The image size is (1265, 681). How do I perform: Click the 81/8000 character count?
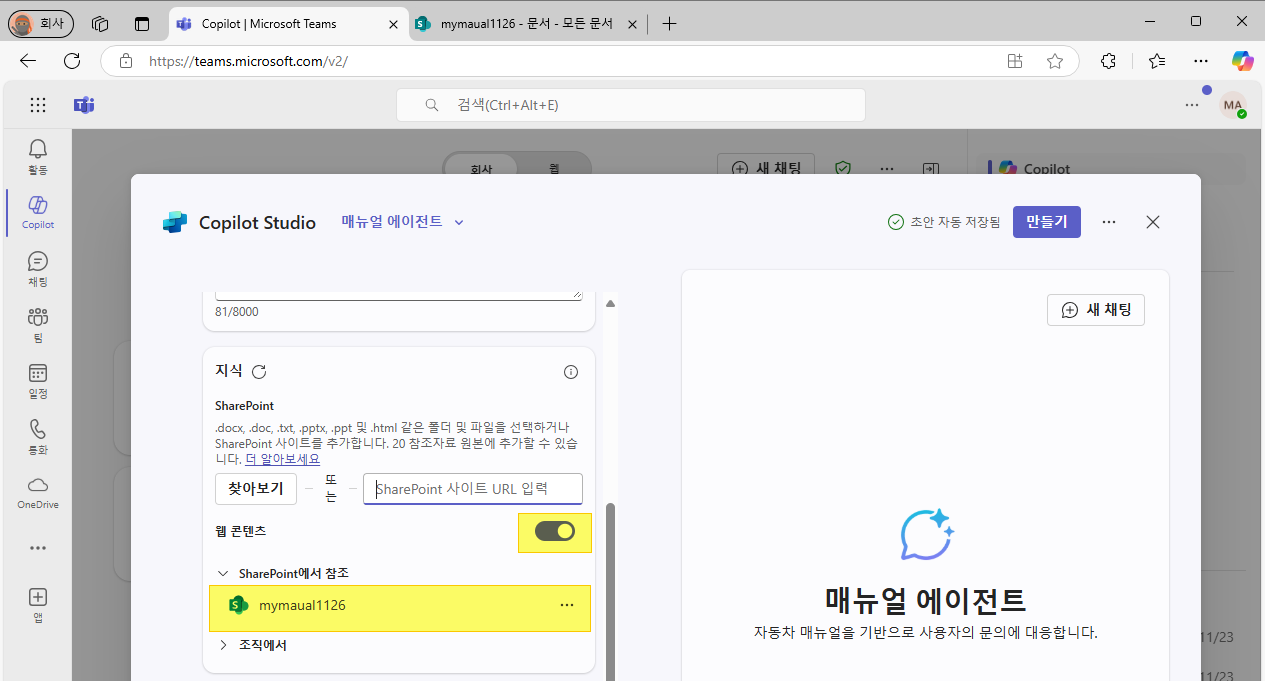[x=236, y=312]
